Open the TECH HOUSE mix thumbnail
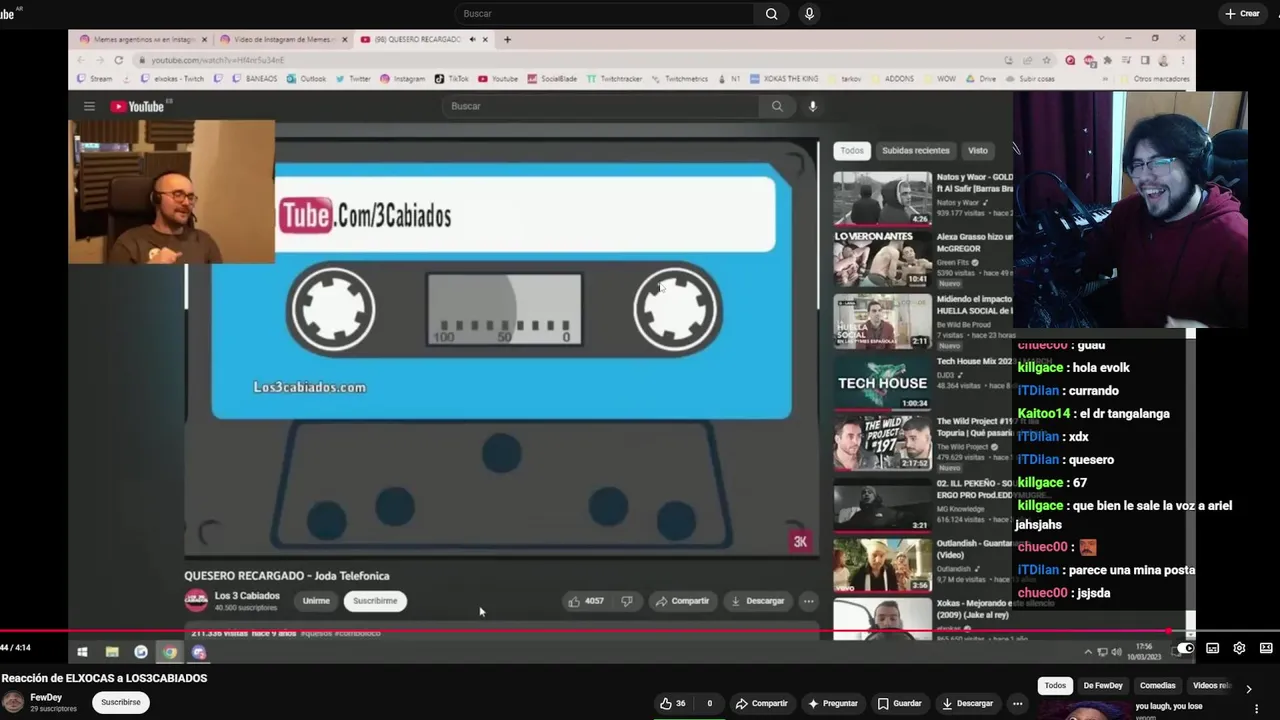 coord(882,382)
